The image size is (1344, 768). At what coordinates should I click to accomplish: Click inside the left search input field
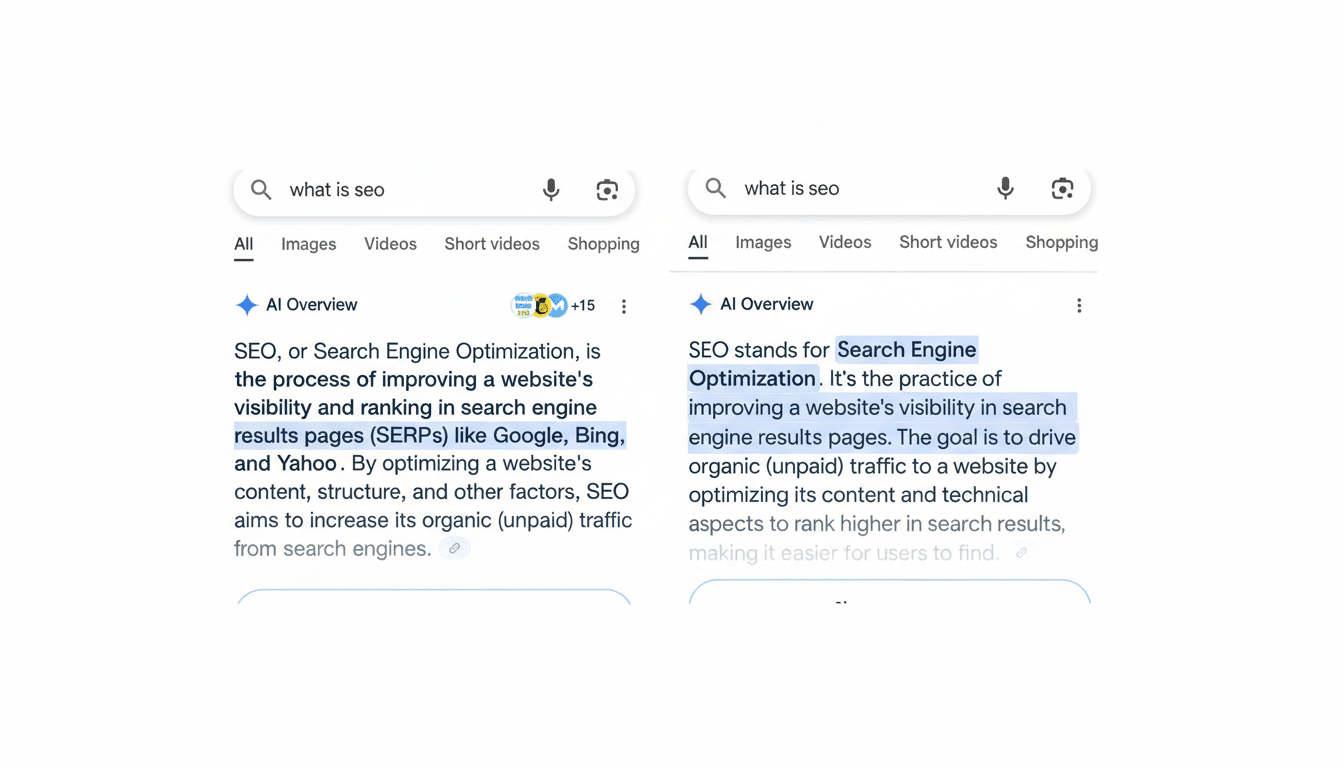(x=380, y=189)
